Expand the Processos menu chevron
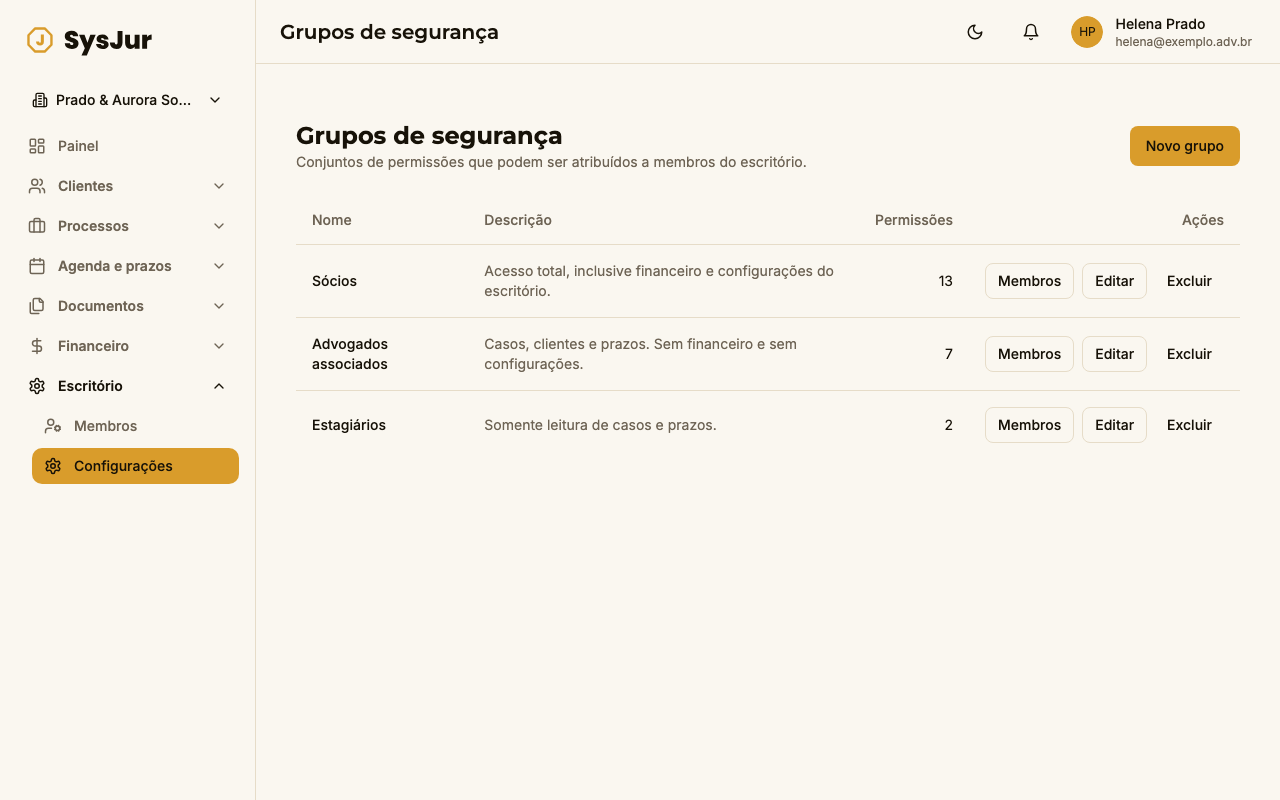The height and width of the screenshot is (800, 1280). 219,226
